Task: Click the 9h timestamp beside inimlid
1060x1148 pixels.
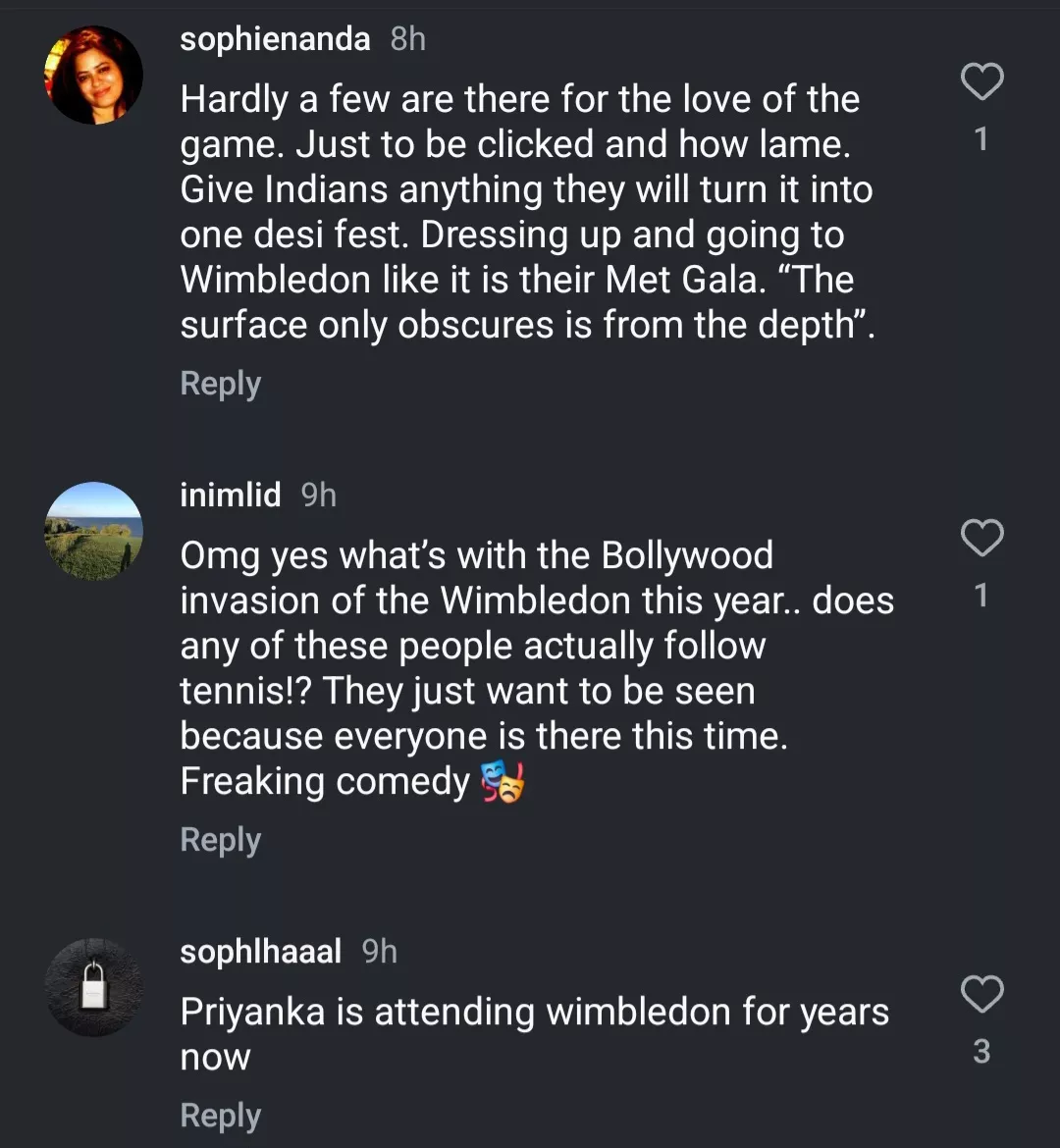Action: [x=319, y=495]
